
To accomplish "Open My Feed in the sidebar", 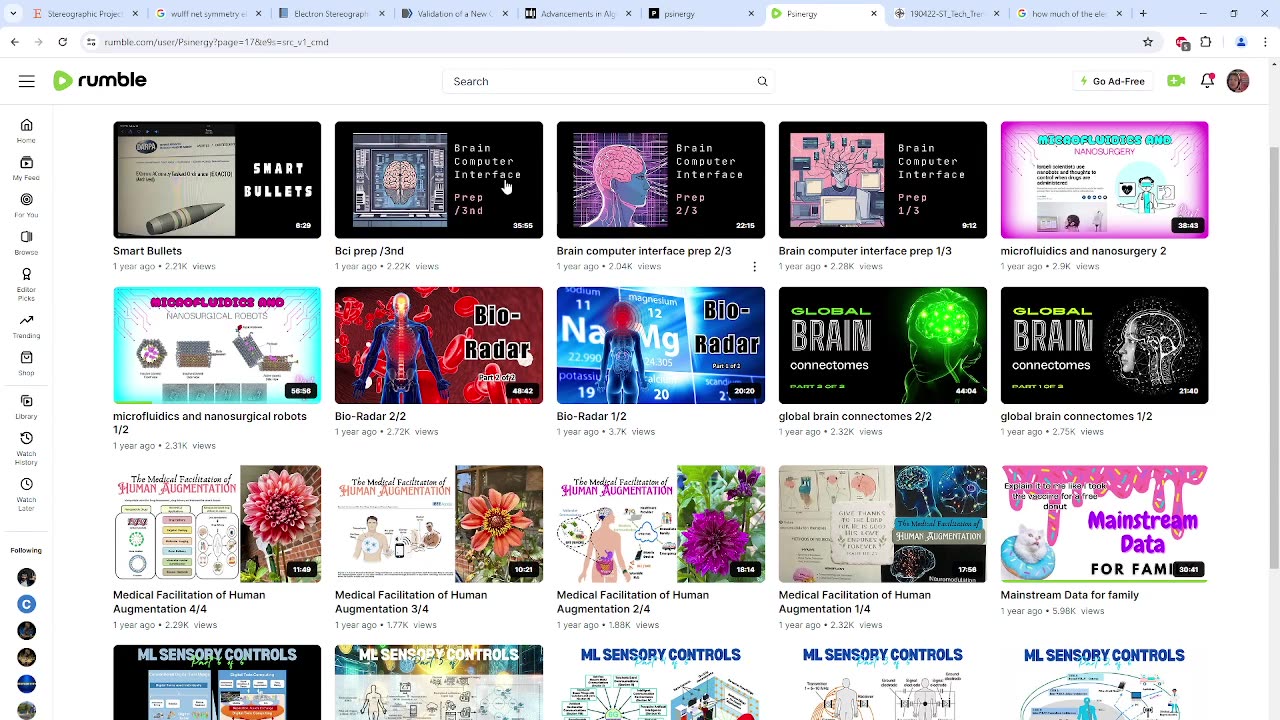I will pyautogui.click(x=26, y=168).
